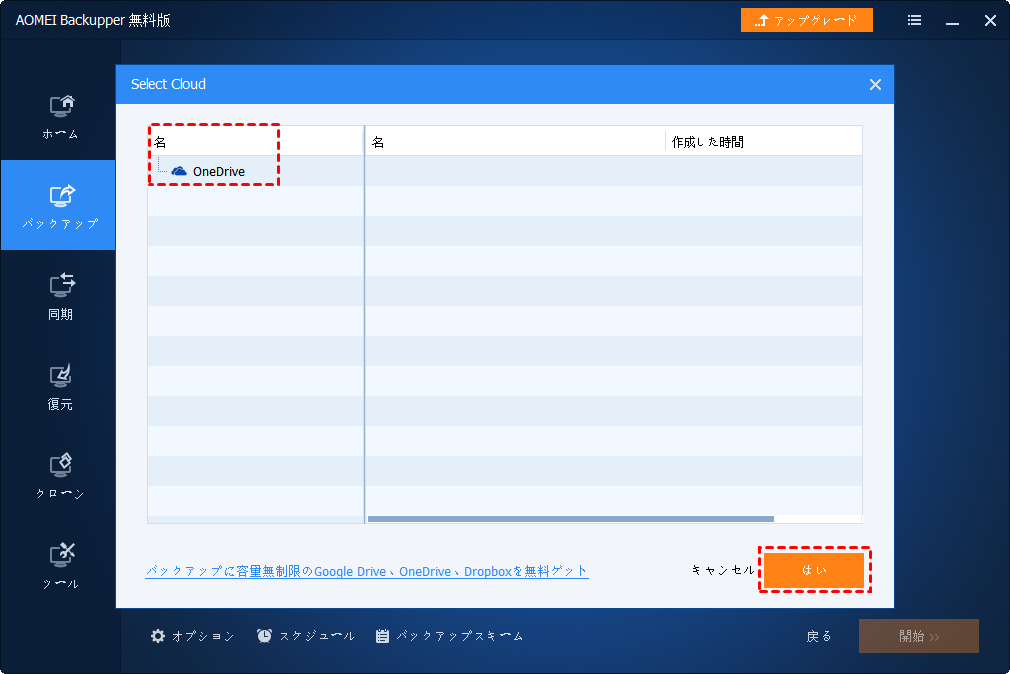Open the ホーム (Home) sidebar section
The width and height of the screenshot is (1010, 674).
tap(60, 116)
